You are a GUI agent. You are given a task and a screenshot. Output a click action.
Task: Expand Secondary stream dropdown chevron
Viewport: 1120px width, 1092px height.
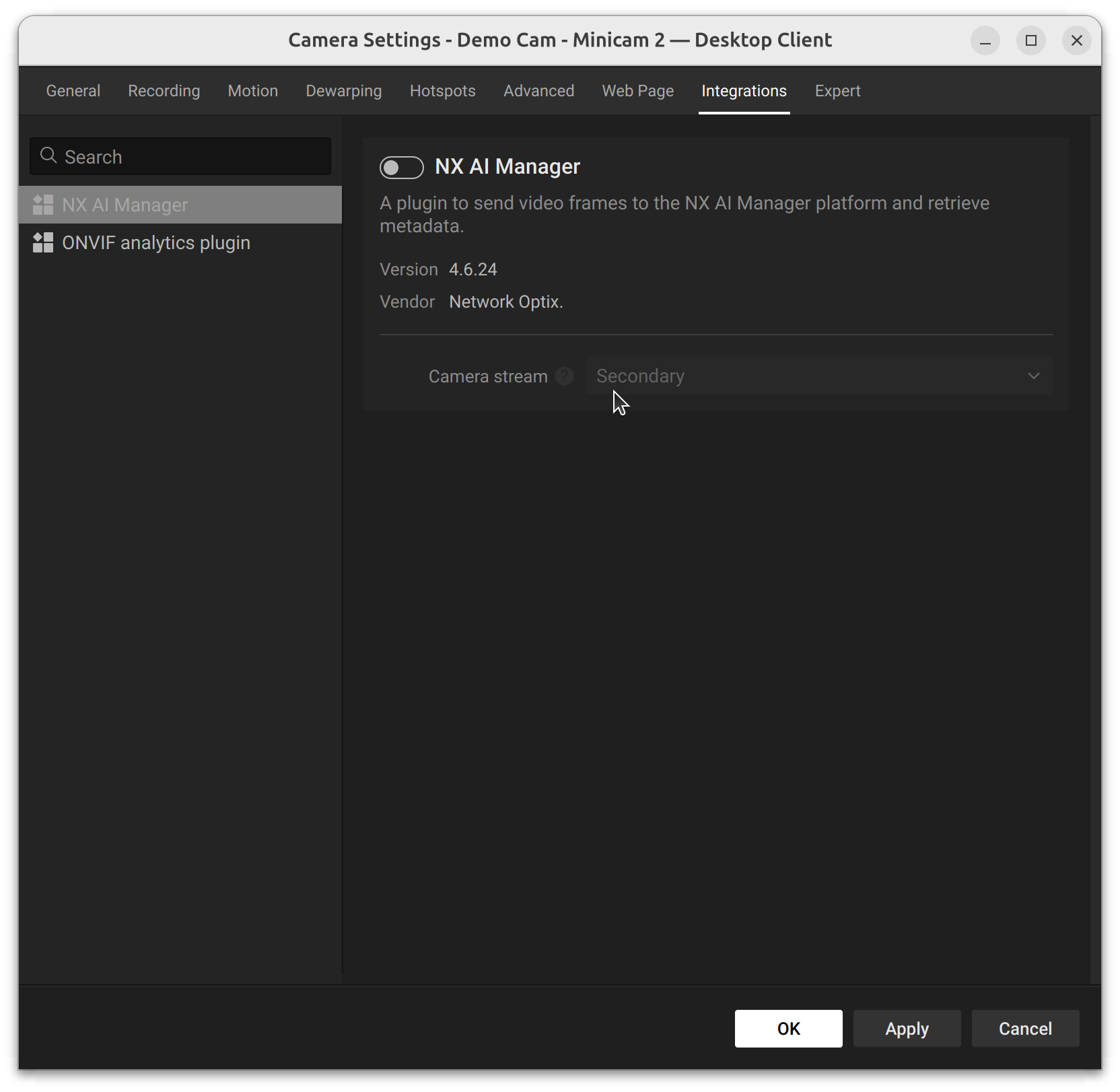pyautogui.click(x=1033, y=376)
